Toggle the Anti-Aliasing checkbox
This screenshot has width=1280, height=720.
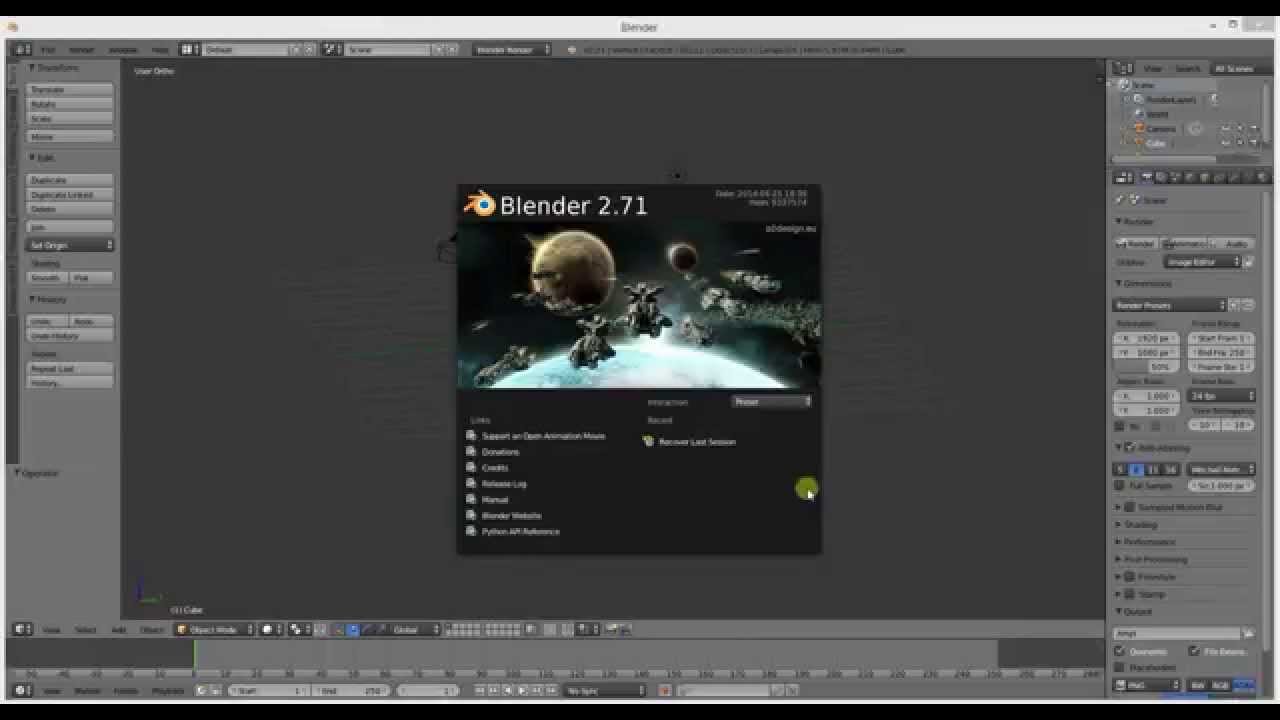[1130, 448]
